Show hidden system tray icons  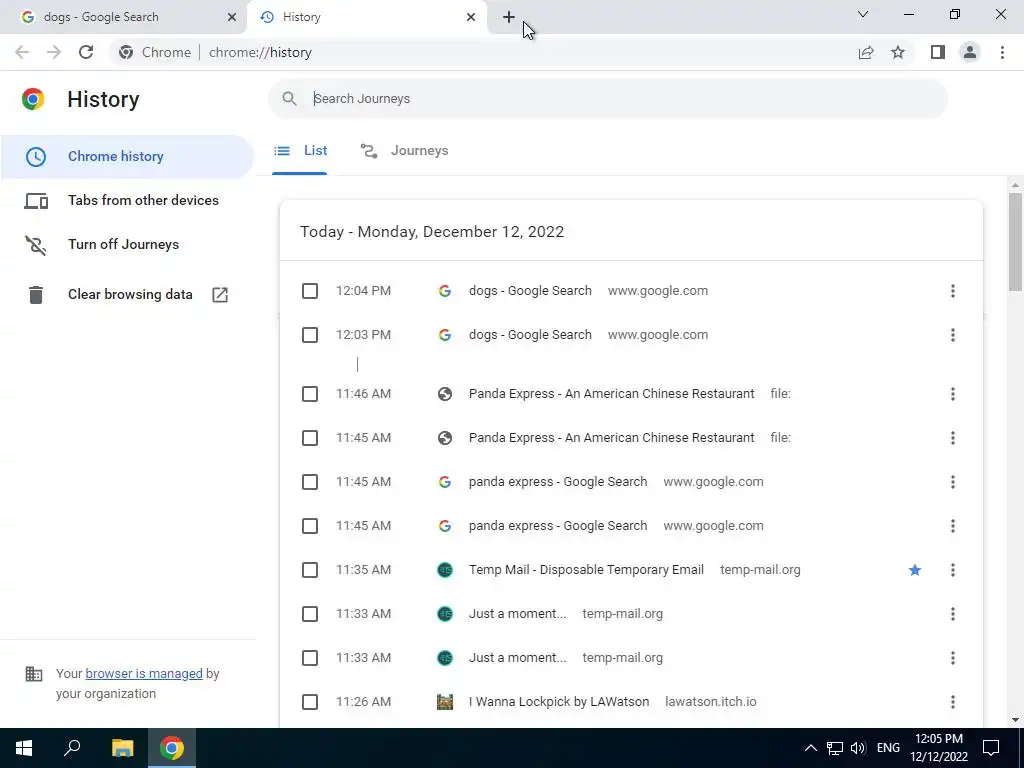click(x=810, y=748)
